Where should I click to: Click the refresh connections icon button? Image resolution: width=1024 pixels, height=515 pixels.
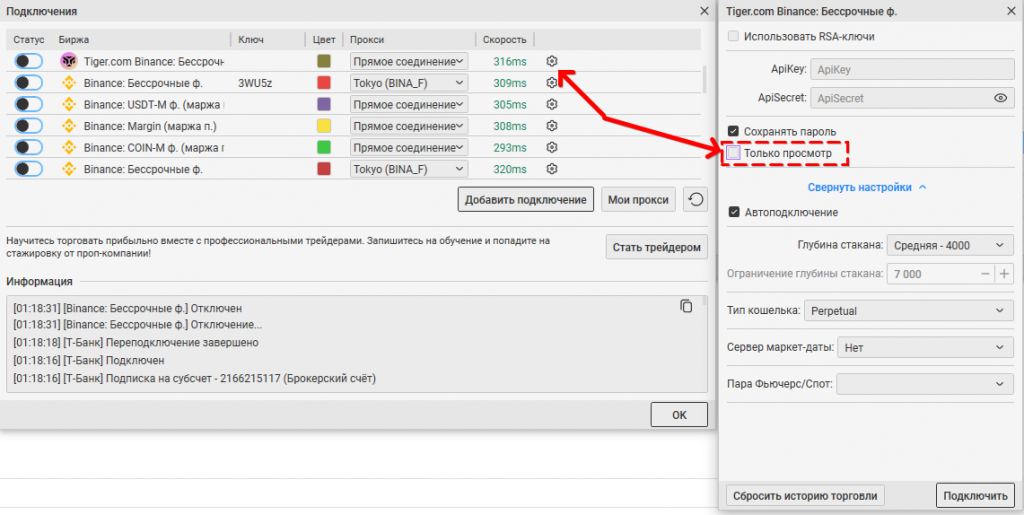click(x=696, y=200)
